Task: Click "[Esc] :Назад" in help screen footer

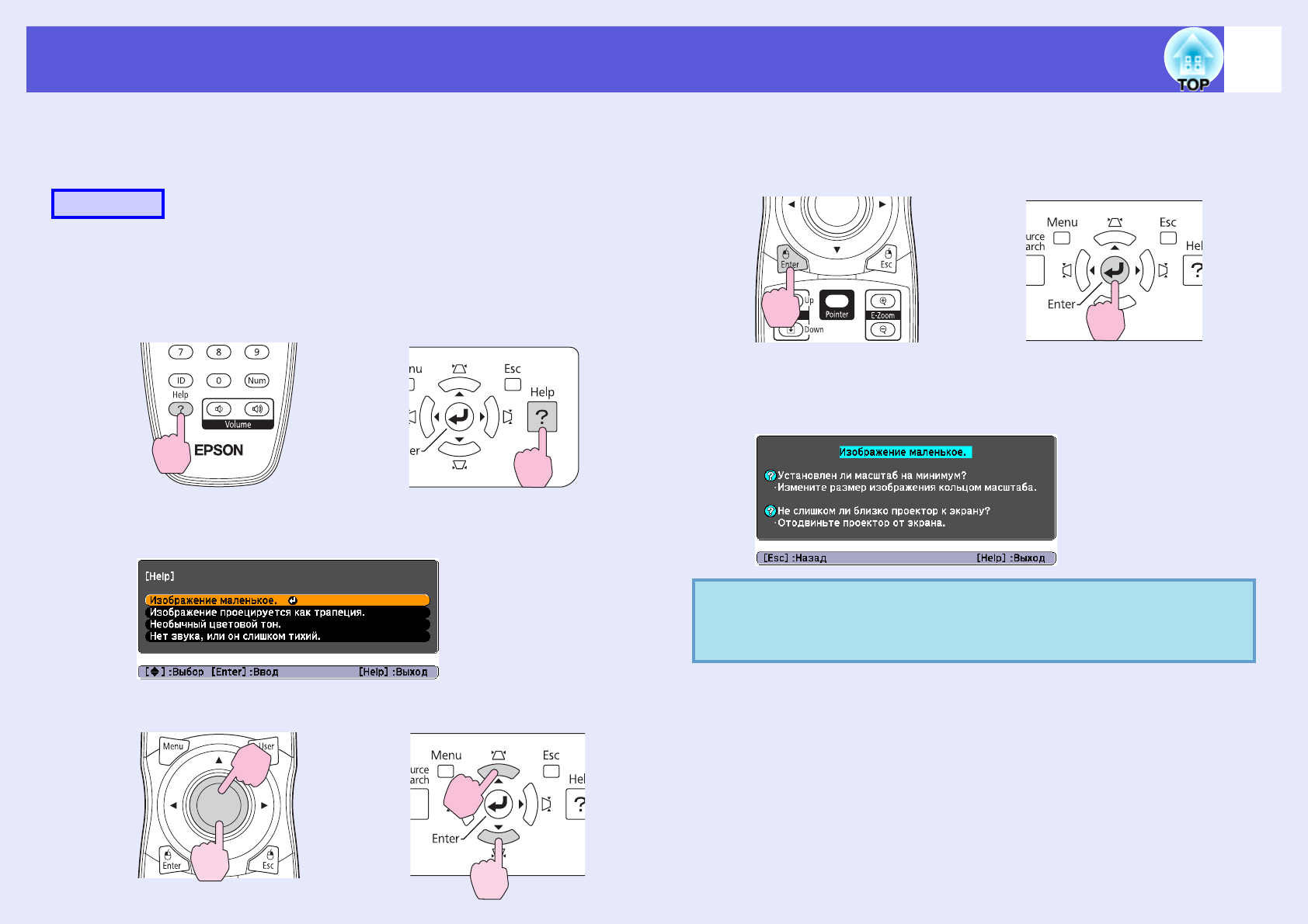Action: 795,558
